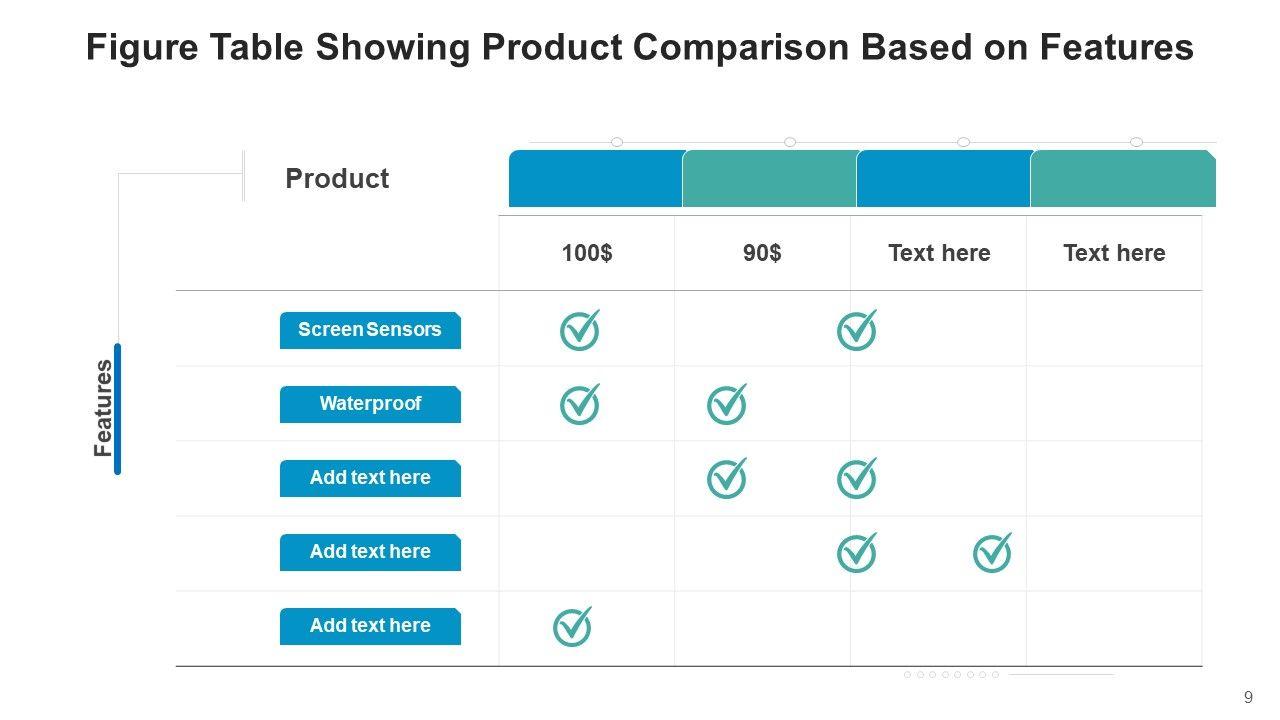The image size is (1280, 720).
Task: Select the leftmost blue product header tab
Action: (x=595, y=179)
